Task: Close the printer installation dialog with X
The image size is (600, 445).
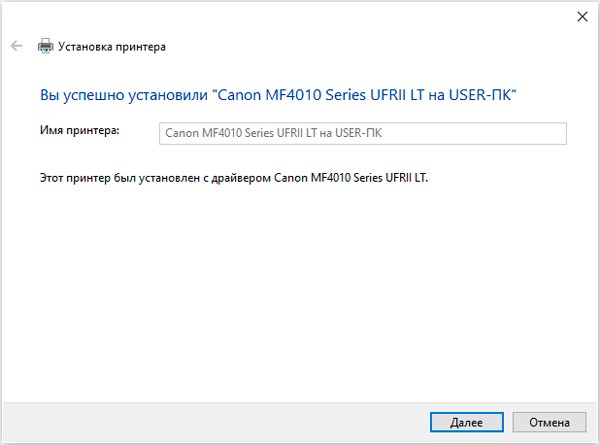Action: click(582, 16)
